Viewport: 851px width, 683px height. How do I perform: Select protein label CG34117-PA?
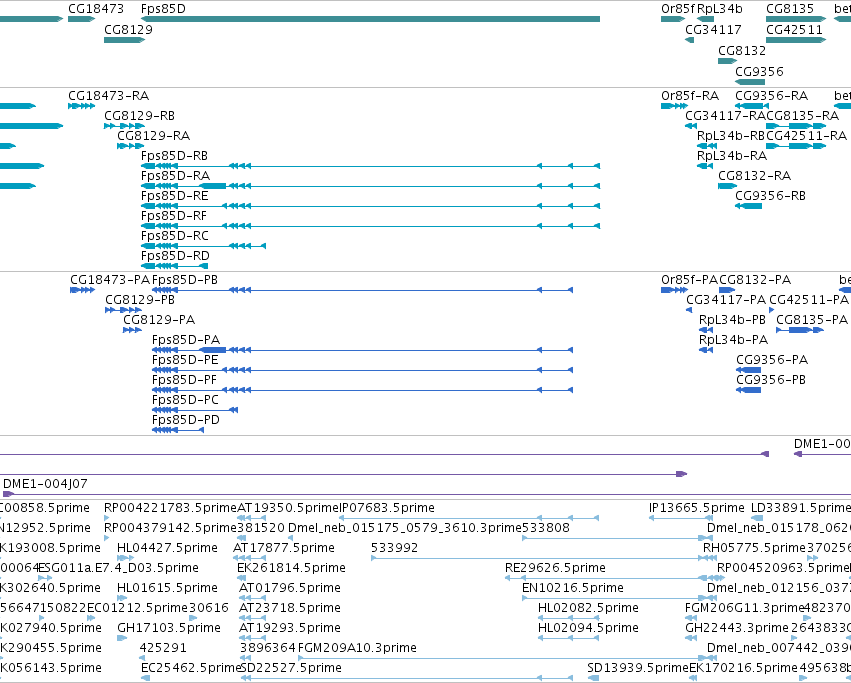pos(726,300)
